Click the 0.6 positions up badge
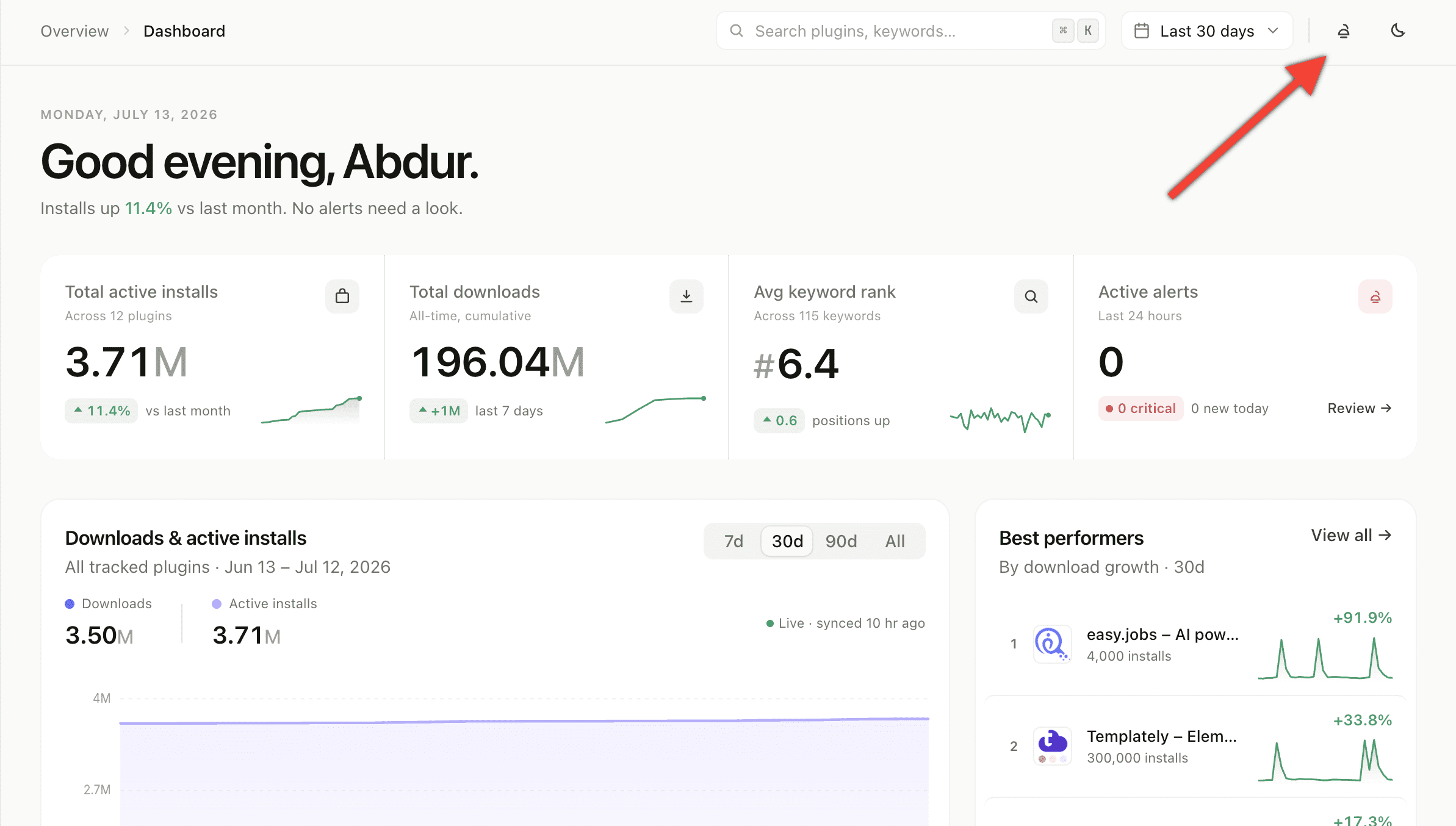The height and width of the screenshot is (826, 1456). click(779, 421)
